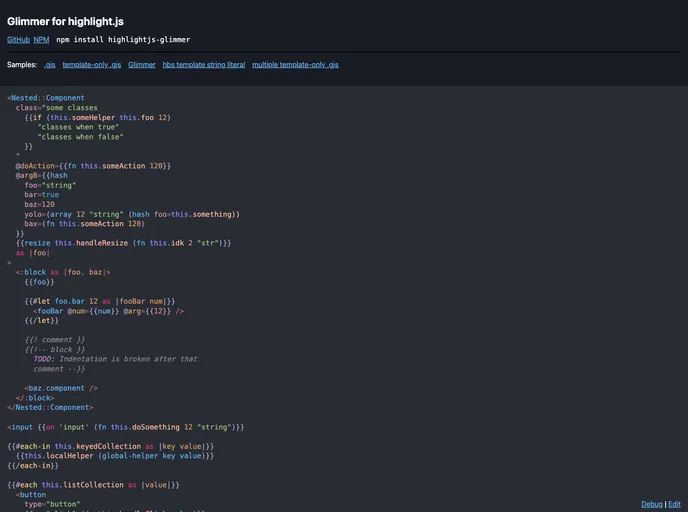Click the Debug link
The image size is (688, 512).
pyautogui.click(x=652, y=504)
